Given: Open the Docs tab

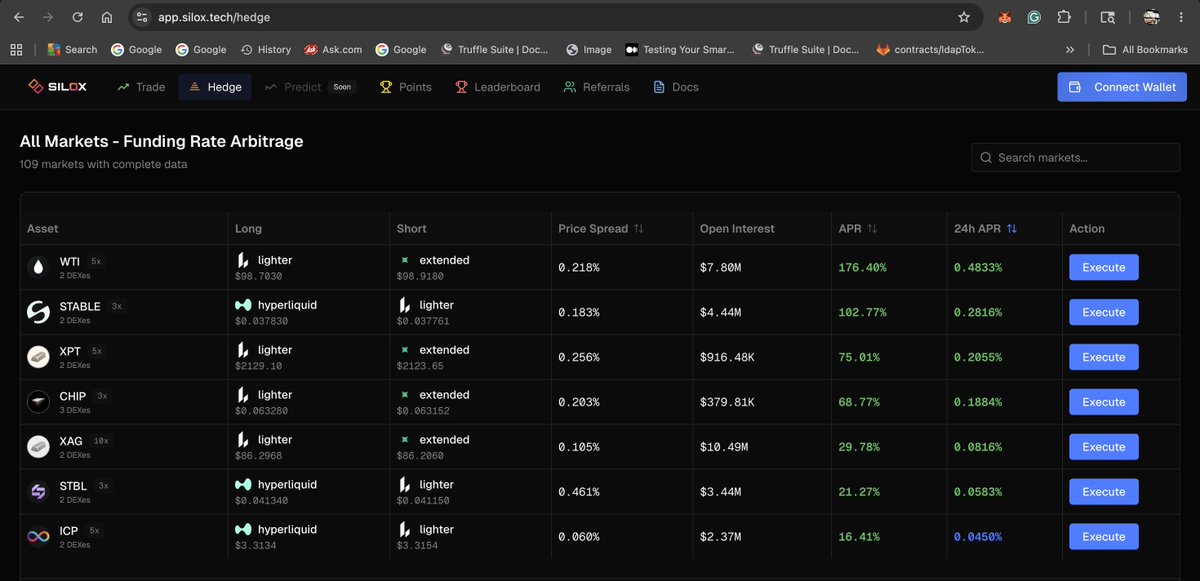Looking at the screenshot, I should [x=676, y=87].
